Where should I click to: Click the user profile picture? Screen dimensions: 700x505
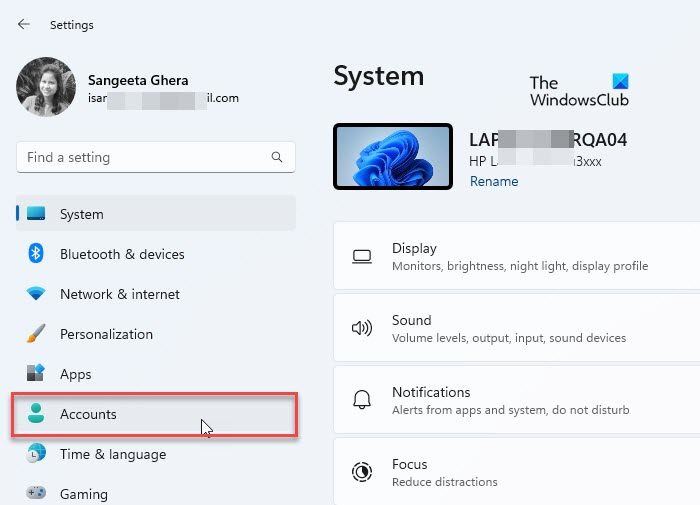[x=46, y=87]
